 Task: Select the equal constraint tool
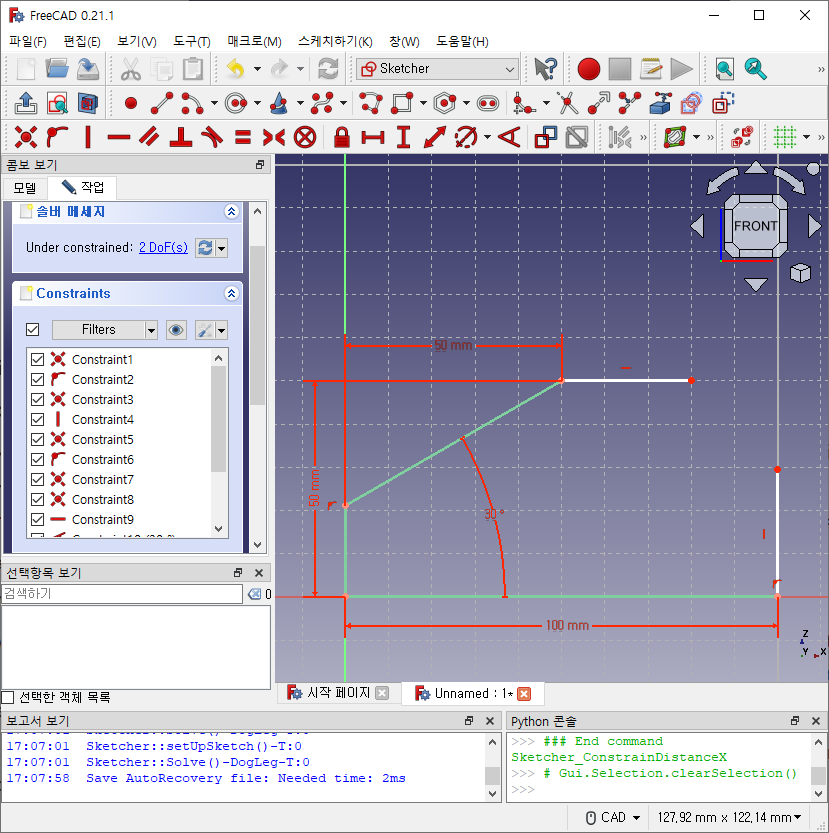[243, 137]
